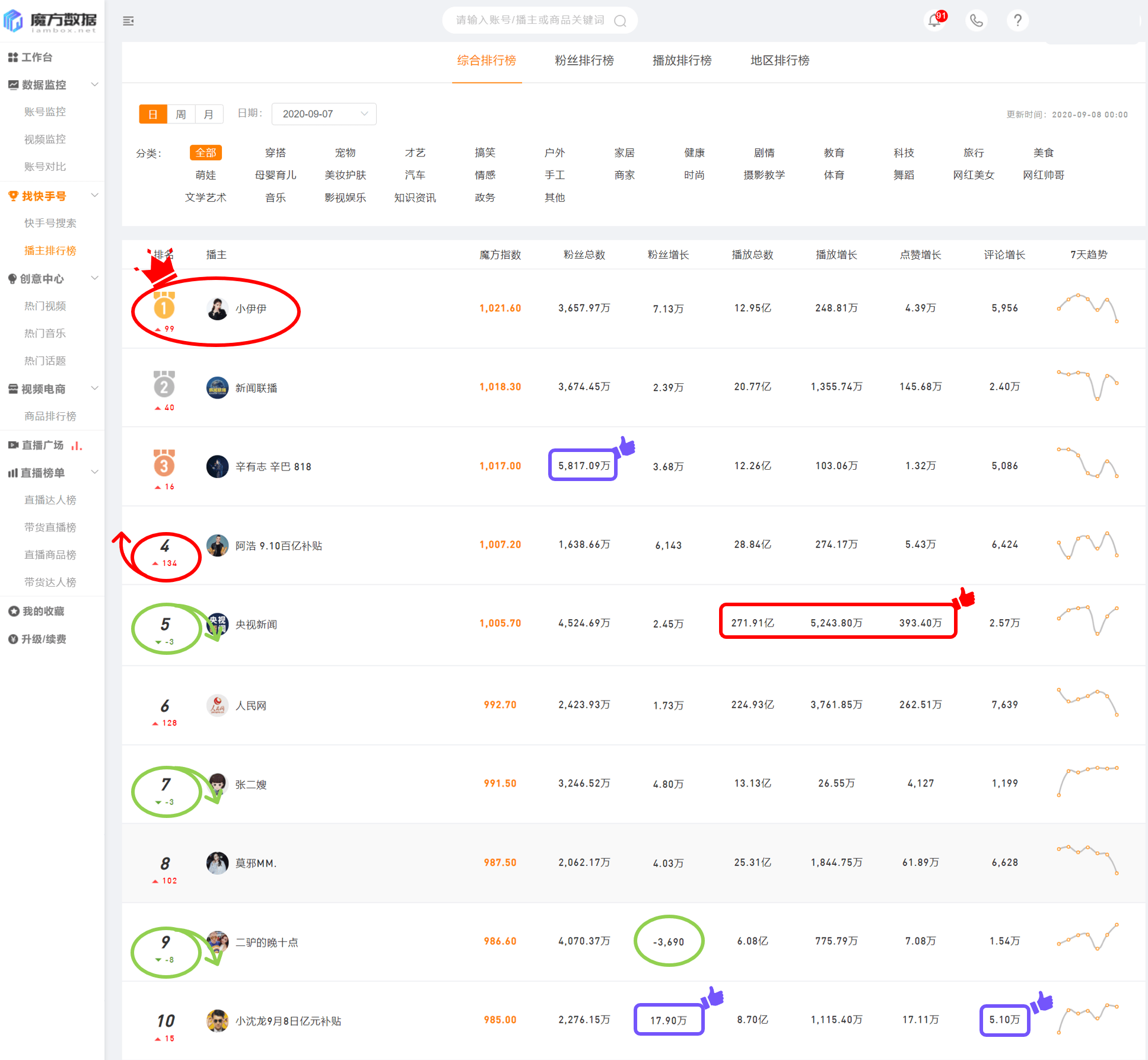Collapse the 直播榜单 sidebar section
1148x1060 pixels.
point(94,472)
